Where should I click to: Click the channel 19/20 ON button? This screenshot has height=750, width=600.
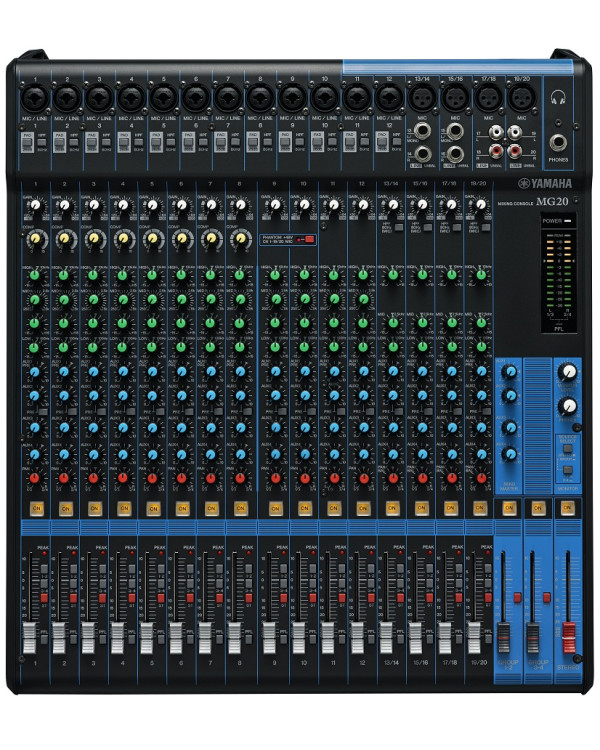coord(479,508)
